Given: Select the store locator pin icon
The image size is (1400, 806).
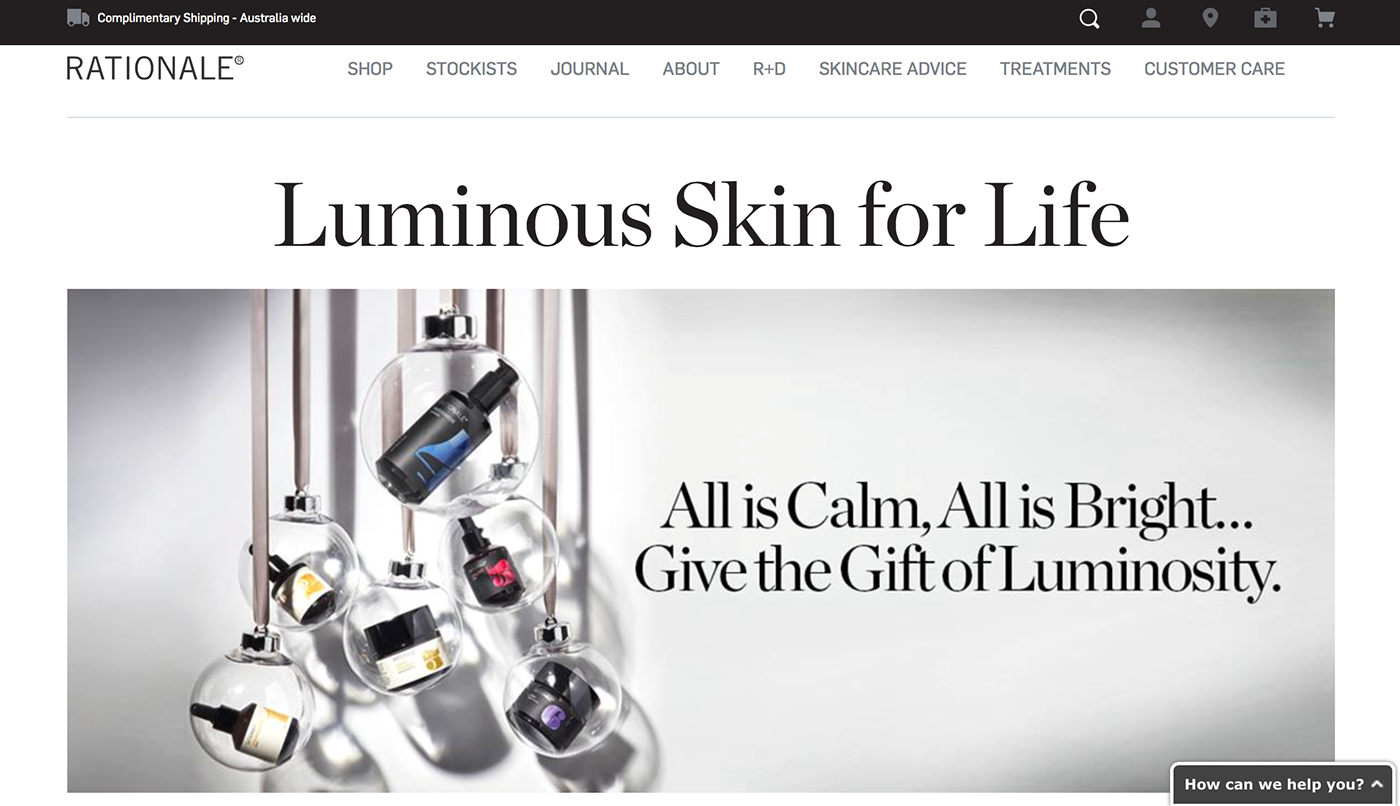Looking at the screenshot, I should pyautogui.click(x=1210, y=18).
